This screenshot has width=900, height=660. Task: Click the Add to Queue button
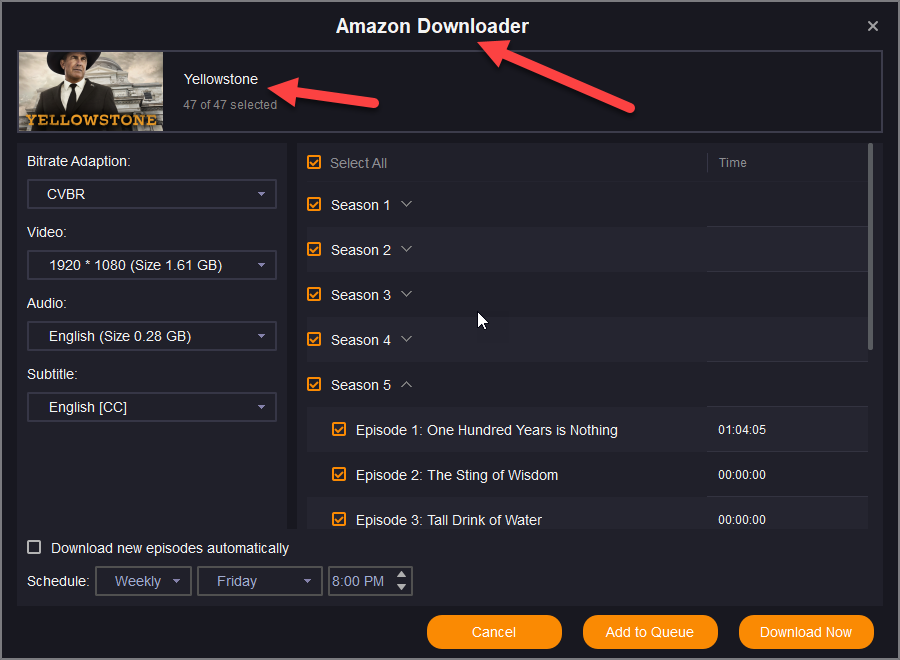coord(650,632)
